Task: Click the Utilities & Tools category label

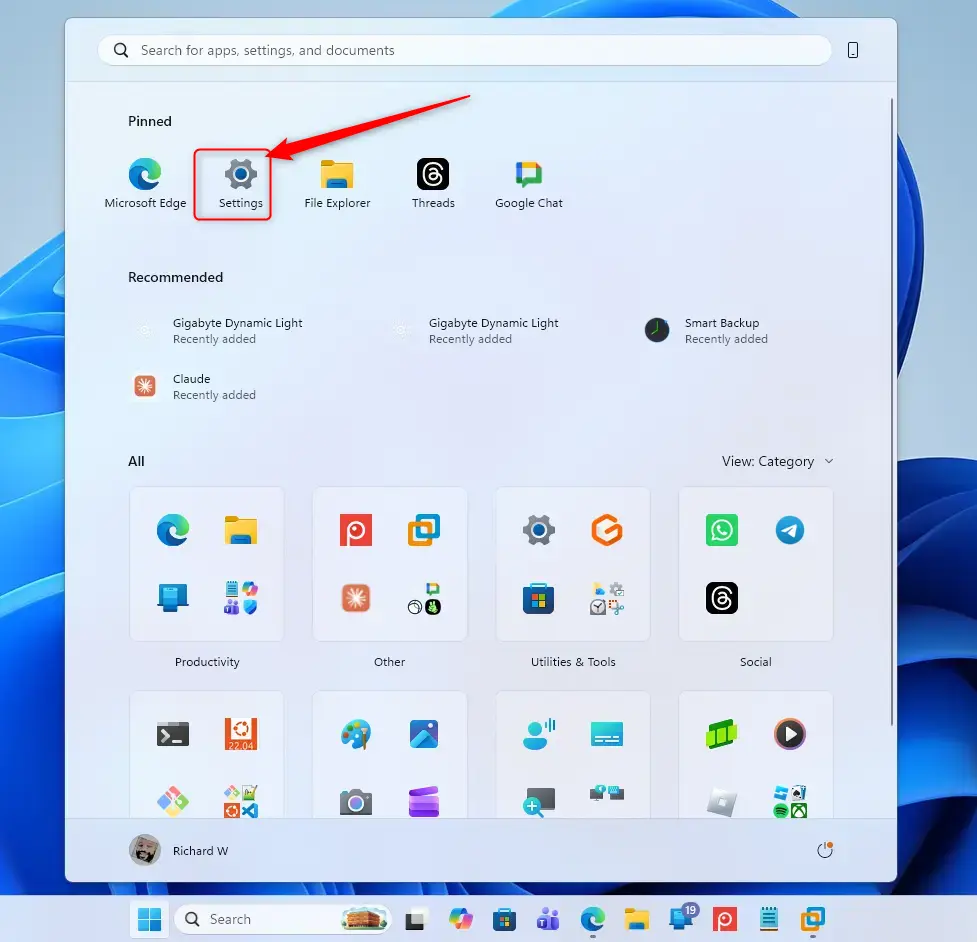Action: coord(573,662)
